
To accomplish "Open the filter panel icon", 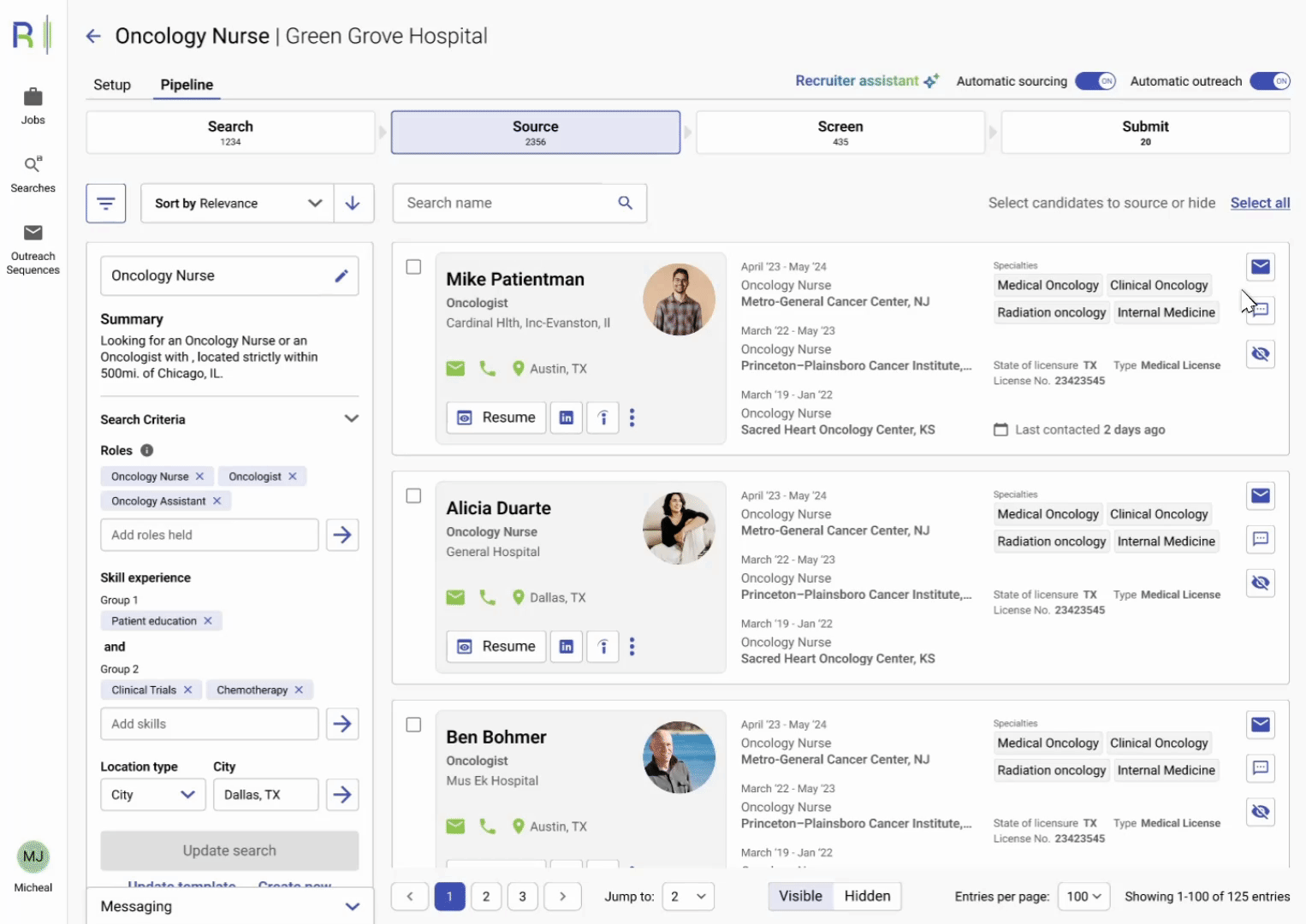I will 106,204.
